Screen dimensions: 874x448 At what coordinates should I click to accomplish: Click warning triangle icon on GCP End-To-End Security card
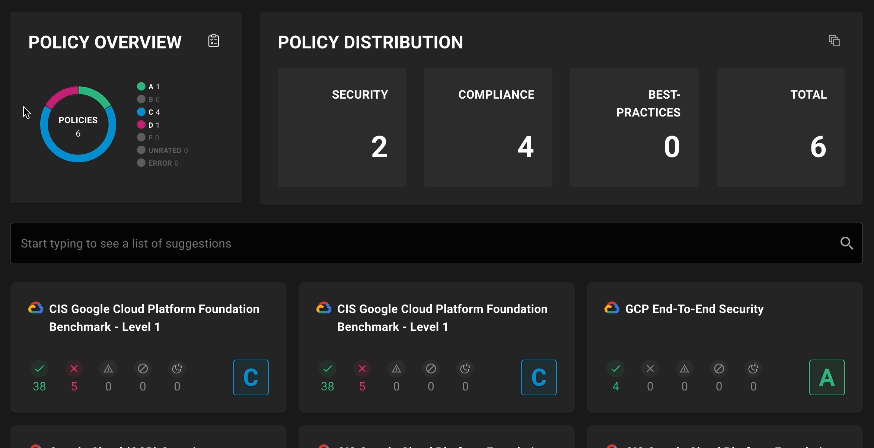(684, 368)
